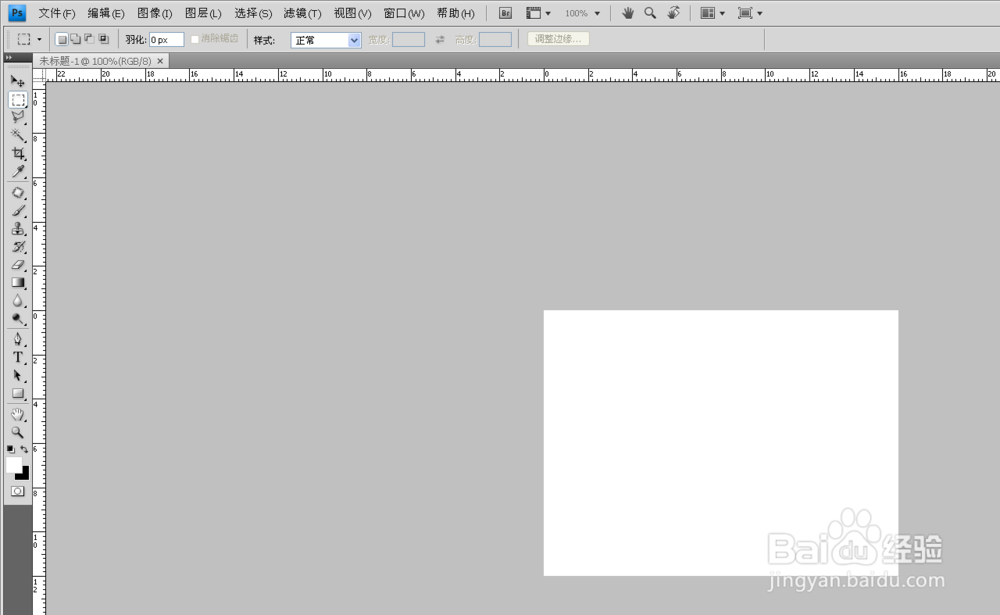Select the Hand tool in toolbox
Image resolution: width=1000 pixels, height=615 pixels.
(18, 415)
